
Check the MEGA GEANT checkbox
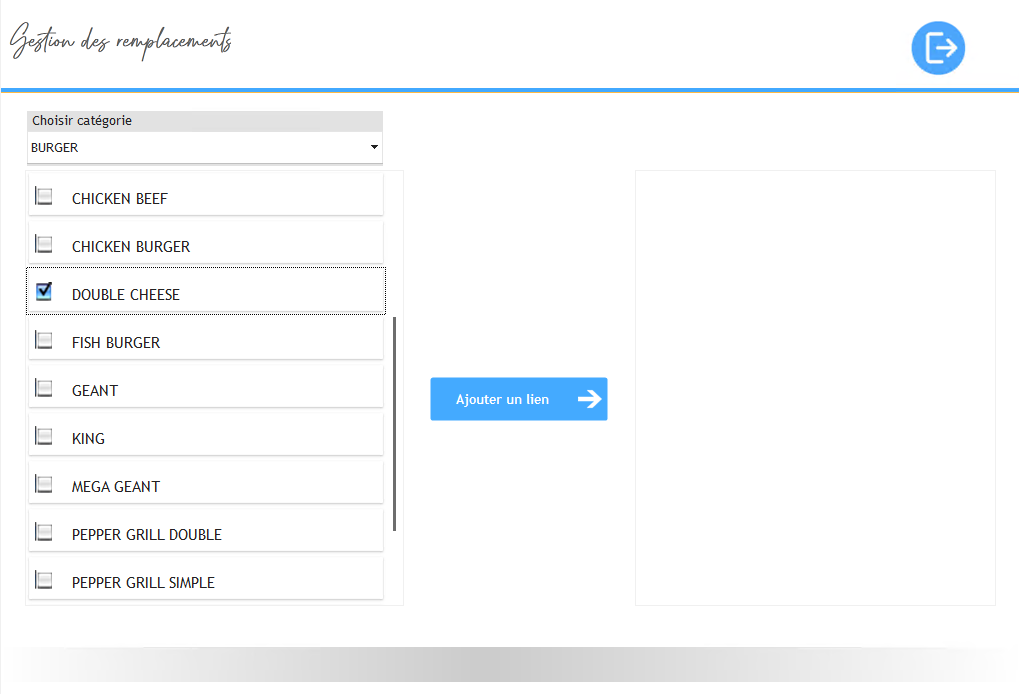(x=44, y=484)
